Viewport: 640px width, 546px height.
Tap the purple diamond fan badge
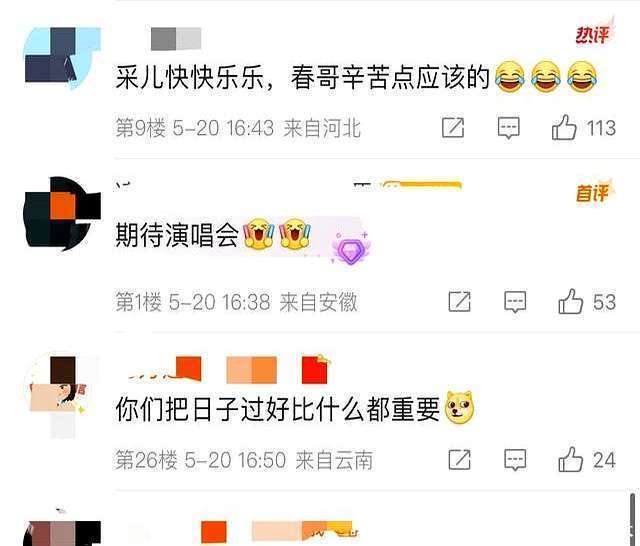point(351,248)
